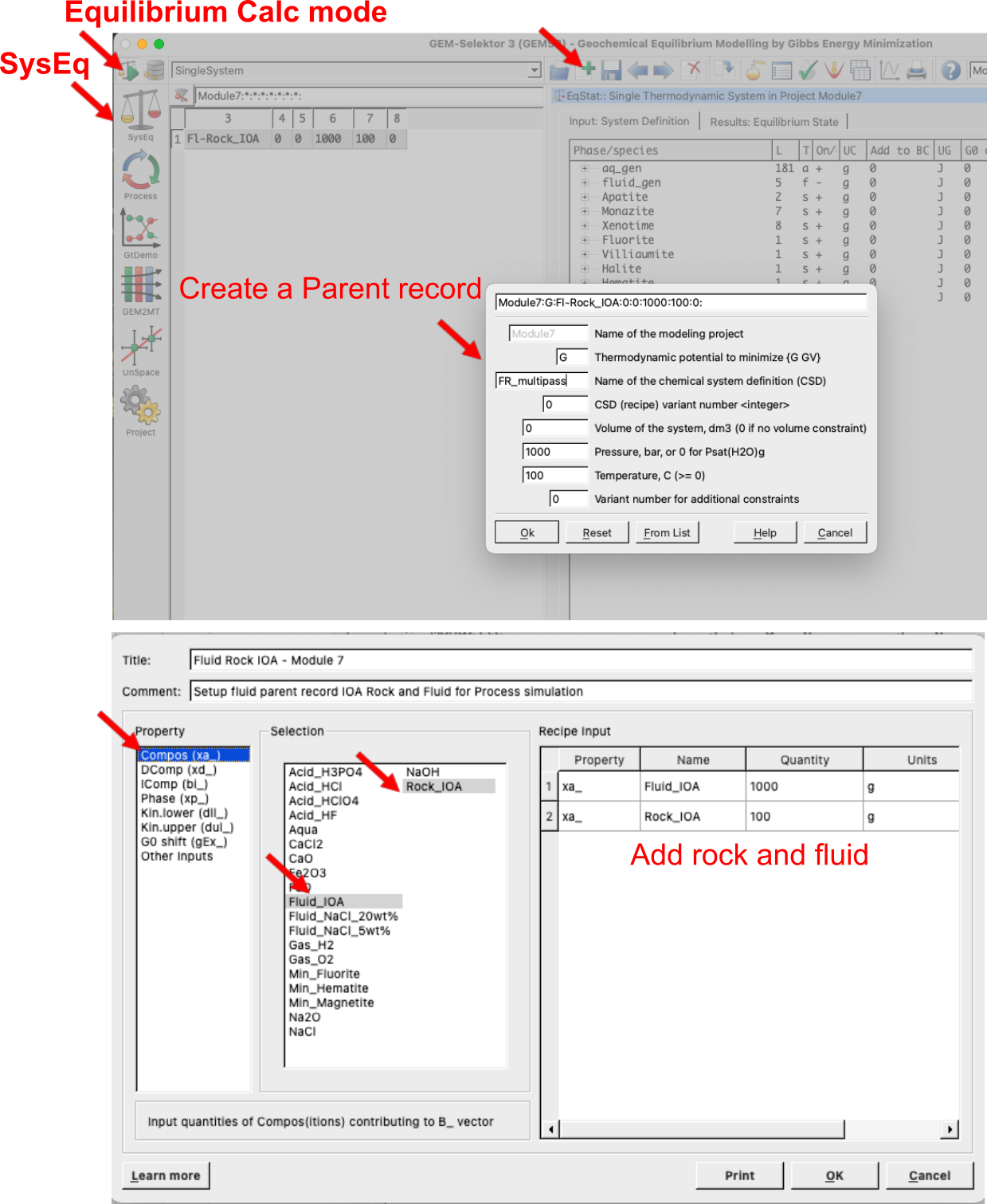The width and height of the screenshot is (987, 1204).
Task: Open the SysEq balance-scale module
Action: pyautogui.click(x=141, y=116)
